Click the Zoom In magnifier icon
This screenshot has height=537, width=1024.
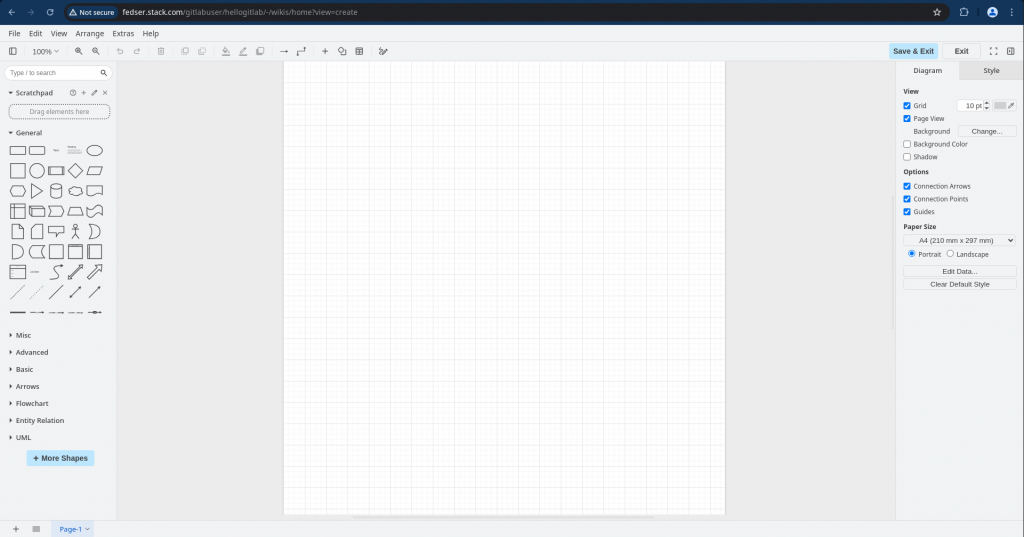coord(80,51)
